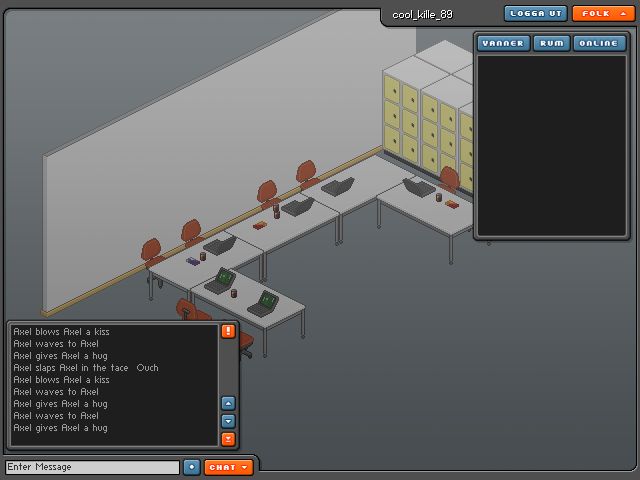Click the cool_kille_89 username
640x480 pixels.
[x=422, y=15]
